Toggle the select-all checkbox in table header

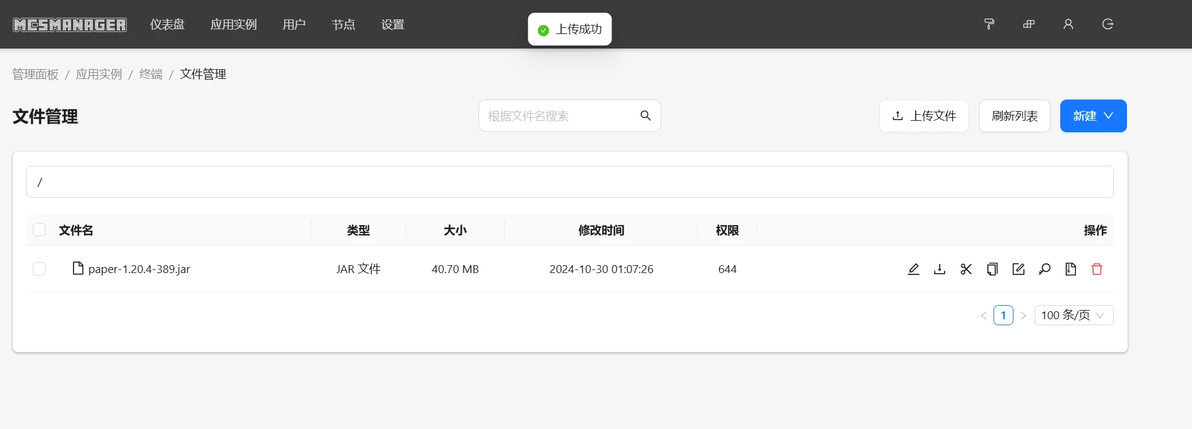click(40, 230)
